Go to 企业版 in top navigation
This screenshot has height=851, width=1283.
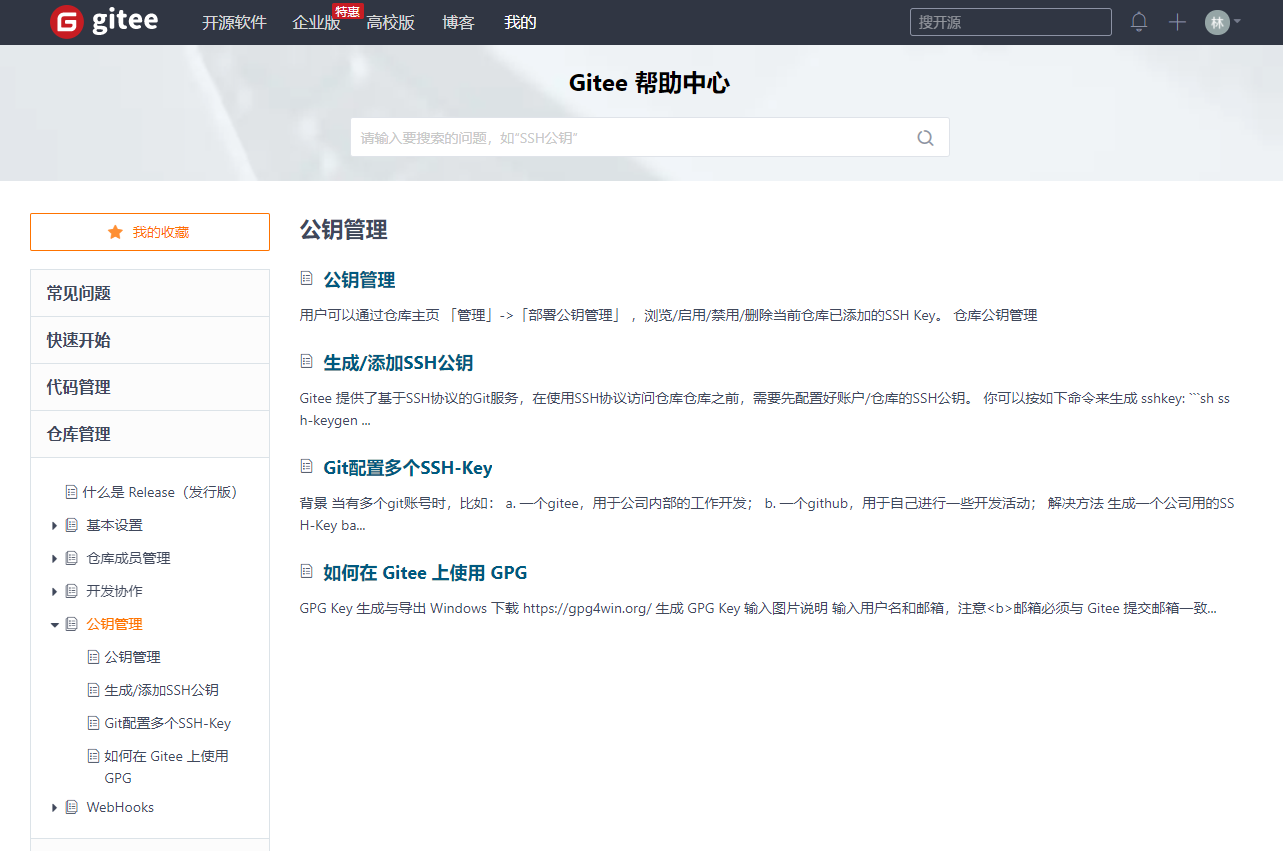316,22
